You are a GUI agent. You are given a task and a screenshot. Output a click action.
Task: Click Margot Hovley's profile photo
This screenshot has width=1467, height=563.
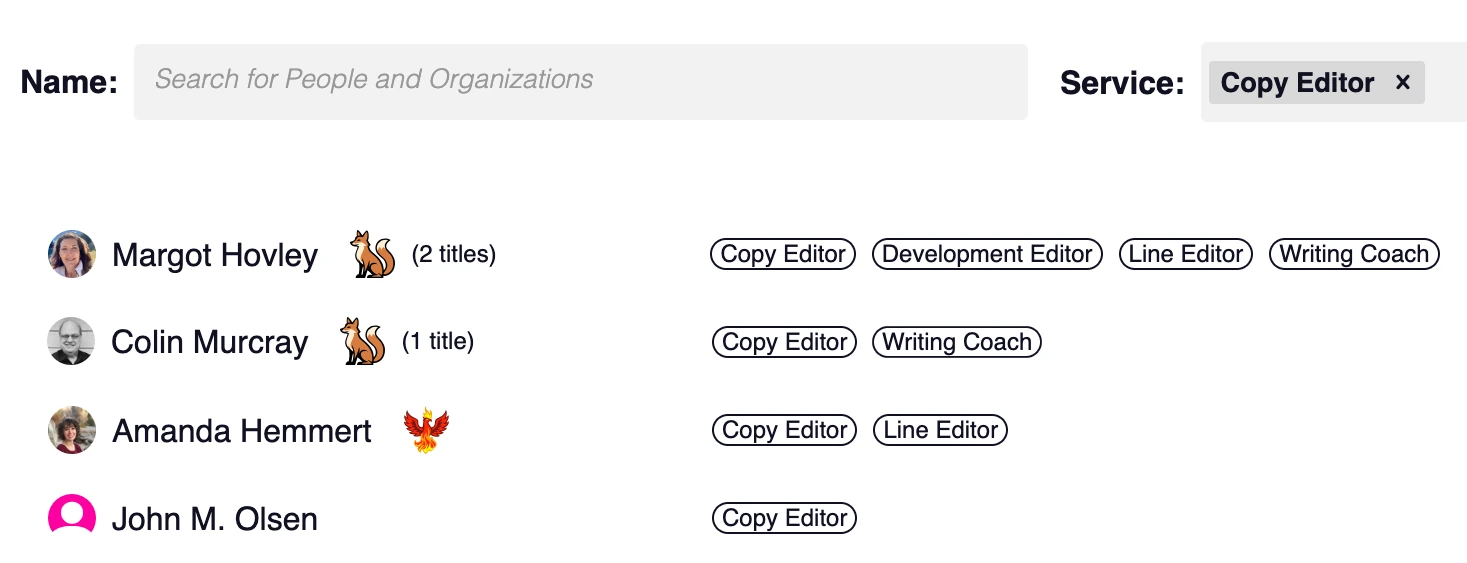72,254
